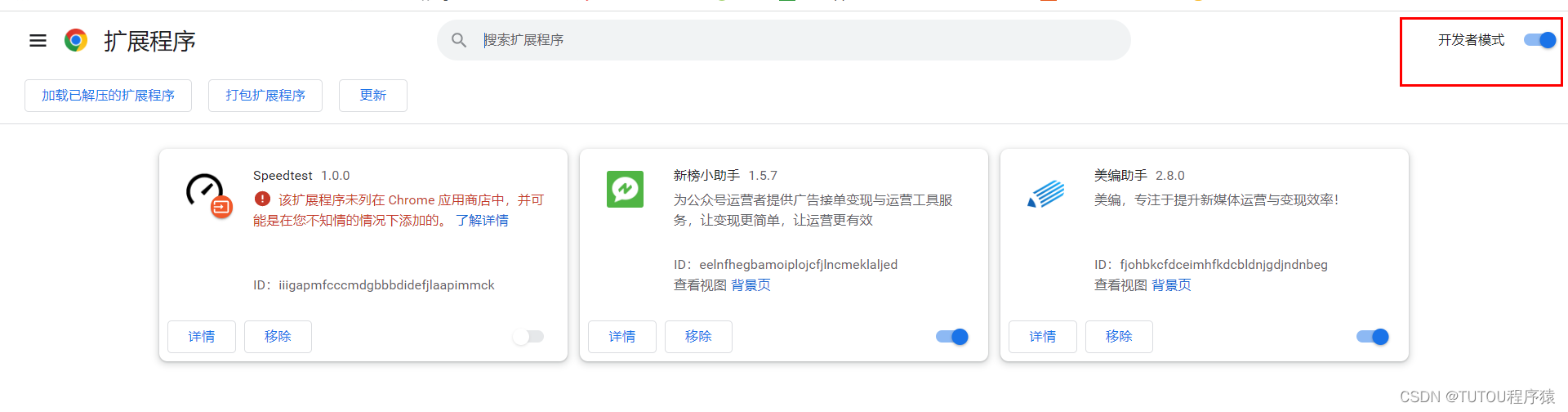
Task: Select ID fjohbkcfdceimhfkdcbldnjgdjndnbeg
Action: click(1223, 265)
